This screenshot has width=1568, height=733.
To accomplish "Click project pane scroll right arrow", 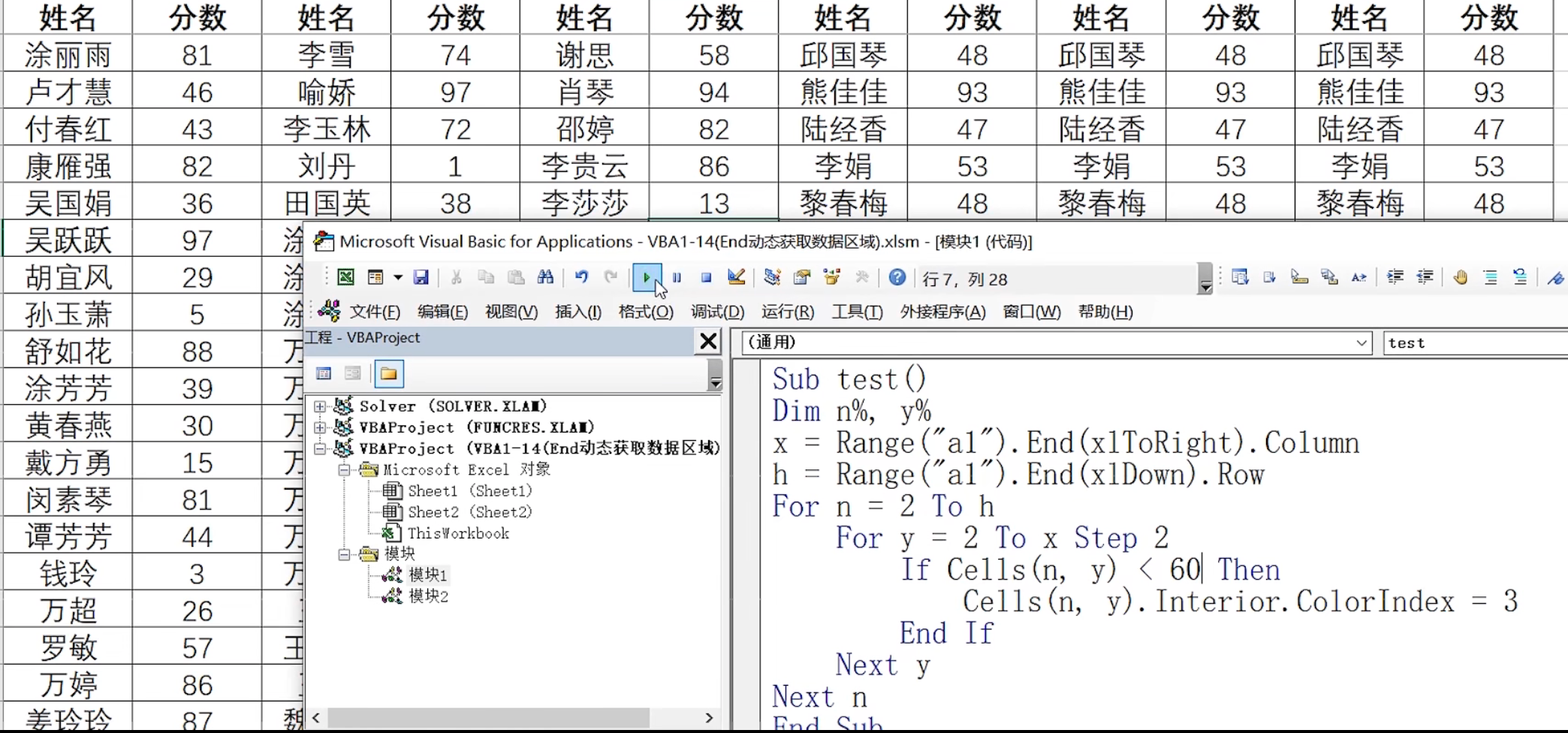I will (x=708, y=717).
